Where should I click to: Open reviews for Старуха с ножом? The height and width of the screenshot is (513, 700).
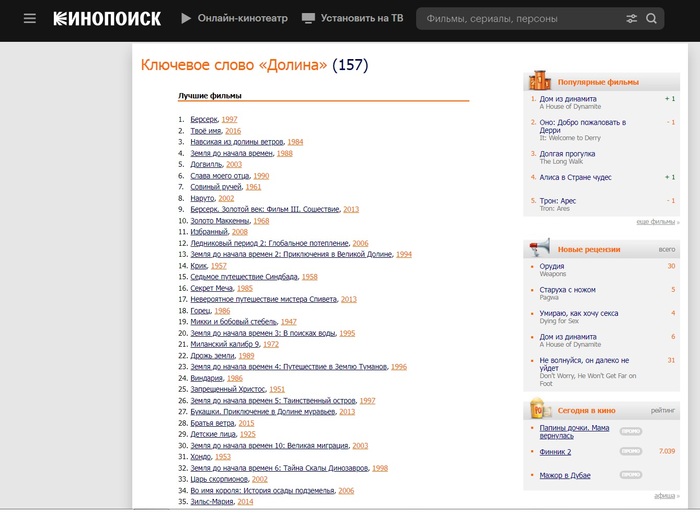567,290
